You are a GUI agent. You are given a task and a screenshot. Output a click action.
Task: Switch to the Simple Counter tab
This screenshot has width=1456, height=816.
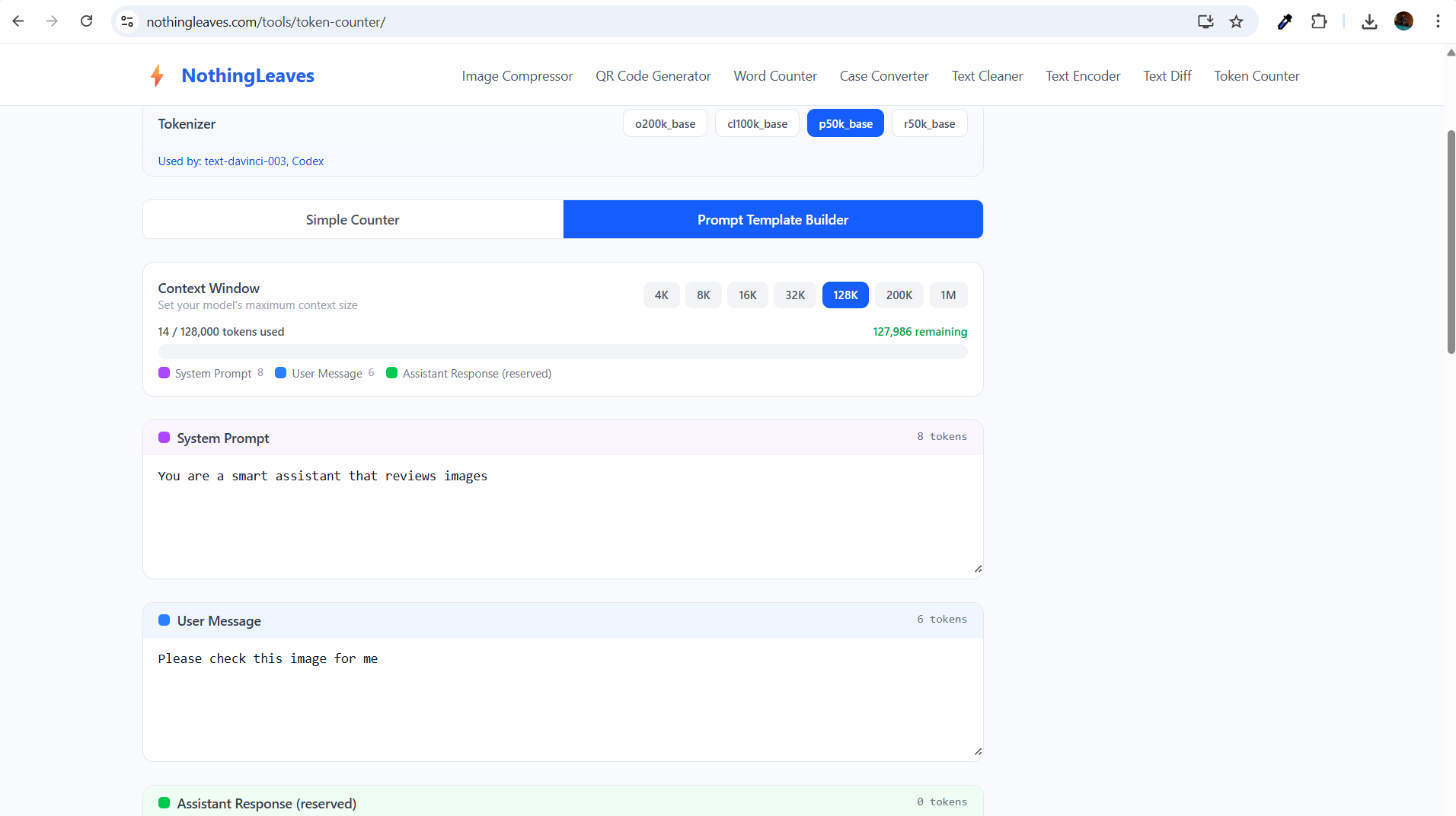coord(352,219)
